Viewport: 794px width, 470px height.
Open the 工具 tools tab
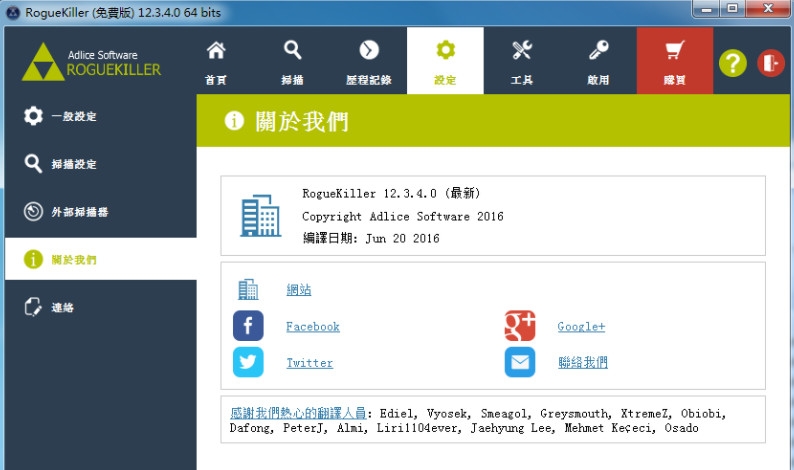coord(522,61)
